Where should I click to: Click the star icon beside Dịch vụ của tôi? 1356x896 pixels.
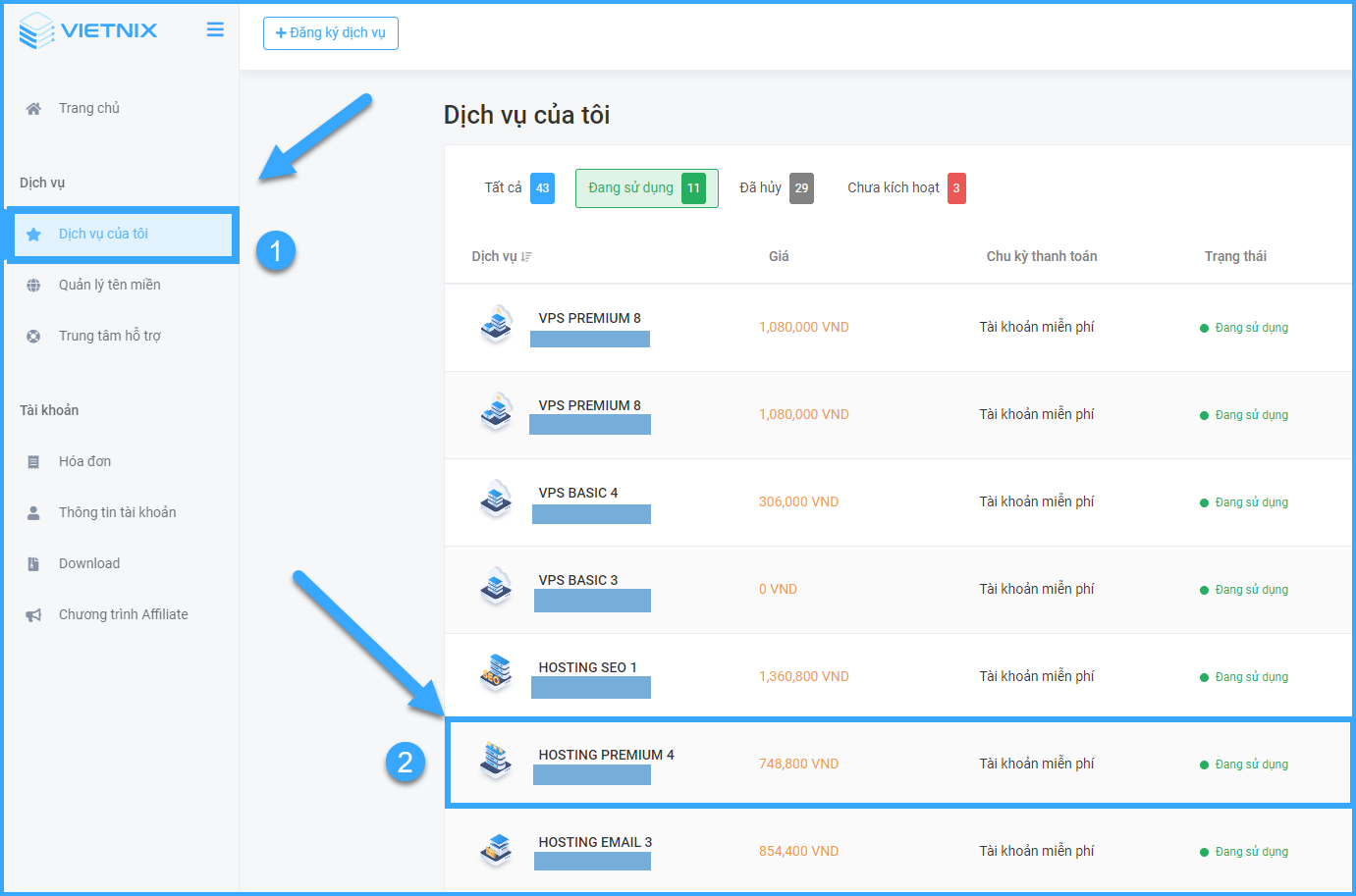tap(33, 235)
